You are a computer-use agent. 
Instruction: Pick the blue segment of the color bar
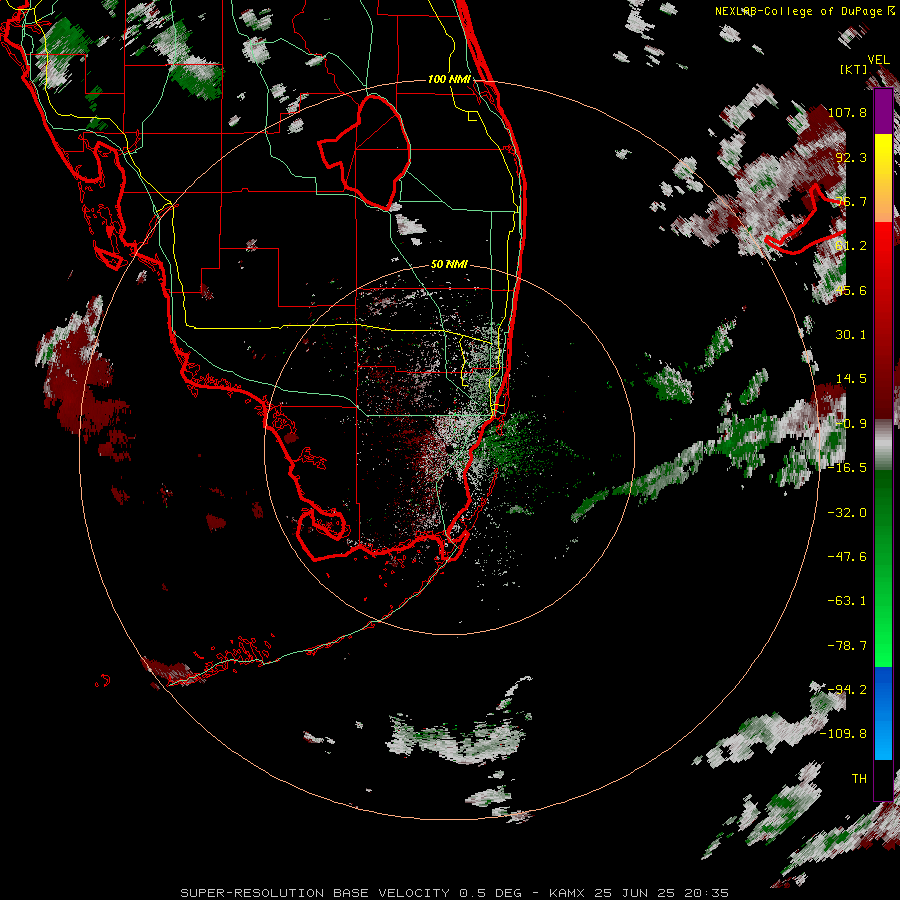(x=883, y=713)
